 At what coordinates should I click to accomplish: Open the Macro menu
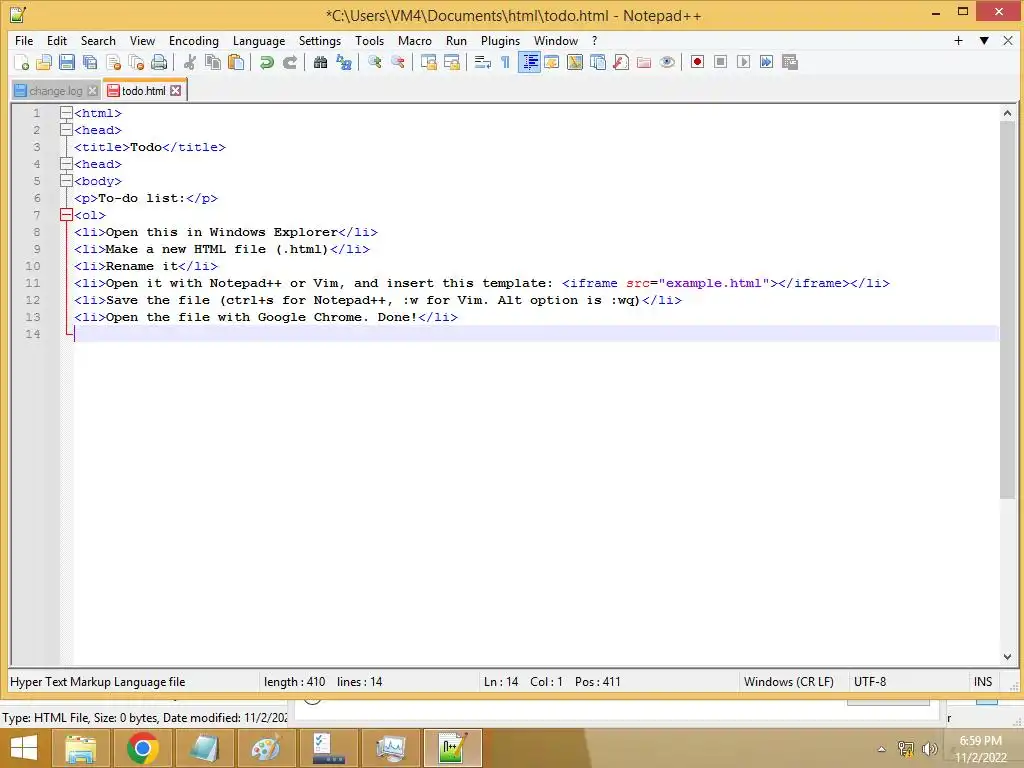tap(415, 40)
